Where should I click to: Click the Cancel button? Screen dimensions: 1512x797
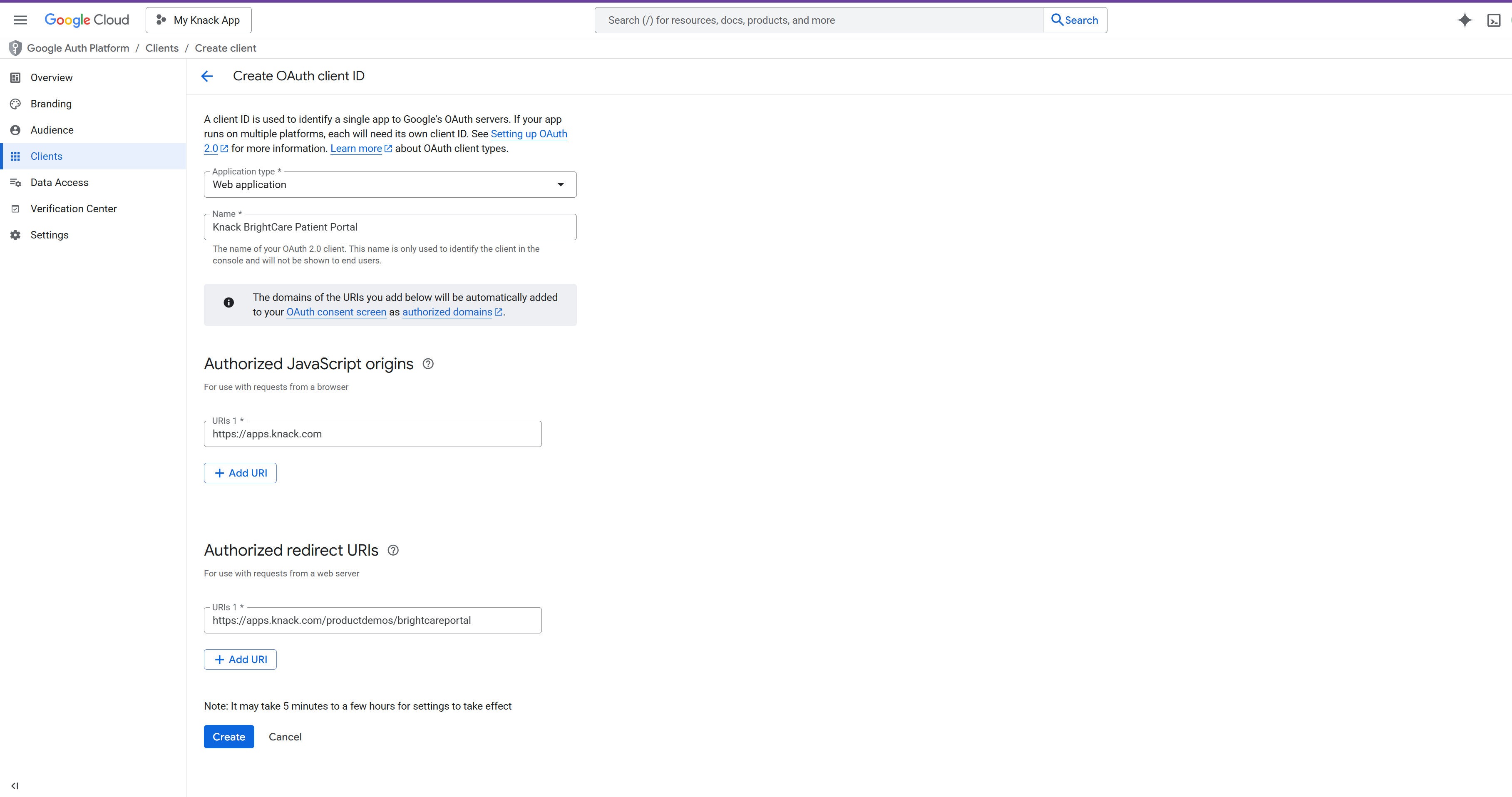(x=285, y=737)
